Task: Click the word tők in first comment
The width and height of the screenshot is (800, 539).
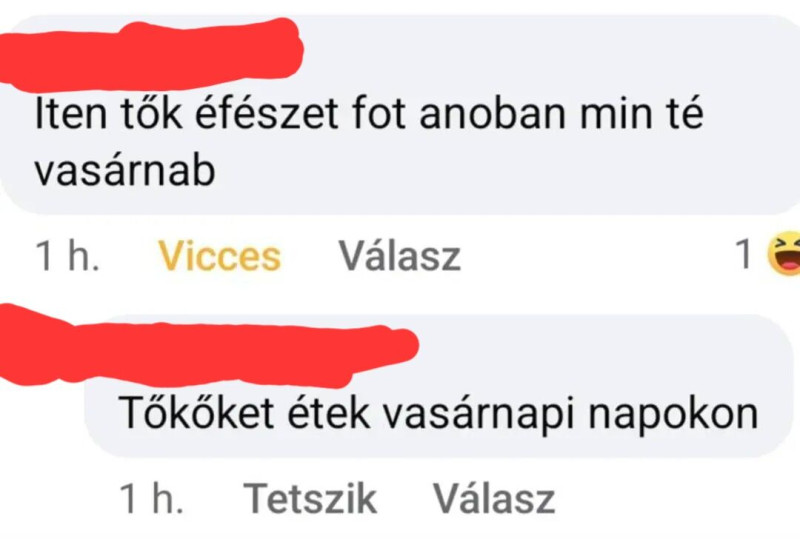Action: click(x=151, y=113)
